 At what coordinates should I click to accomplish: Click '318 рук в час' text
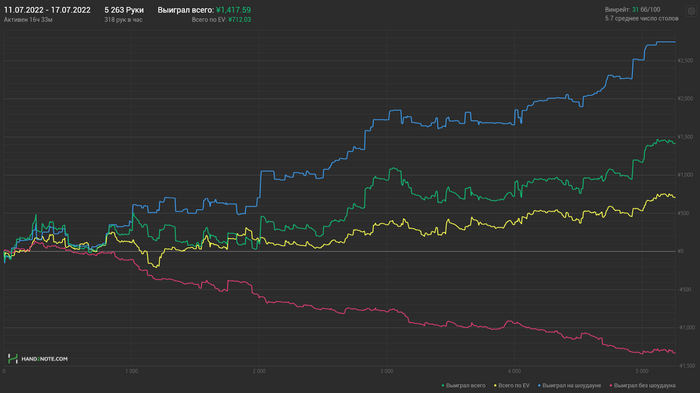(123, 20)
